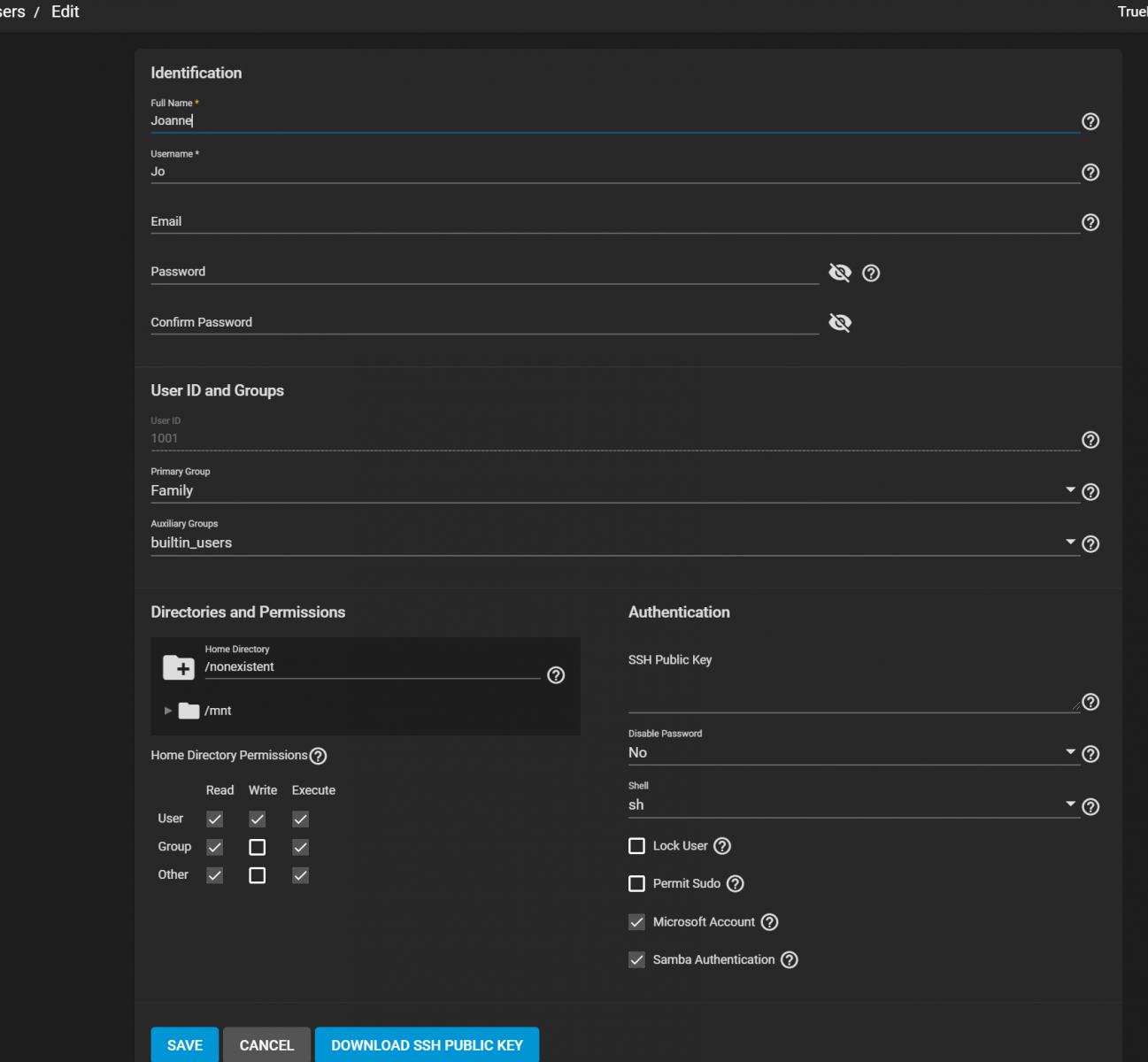Toggle User Execute permission checkbox
Viewport: 1148px width, 1062px height.
(301, 820)
